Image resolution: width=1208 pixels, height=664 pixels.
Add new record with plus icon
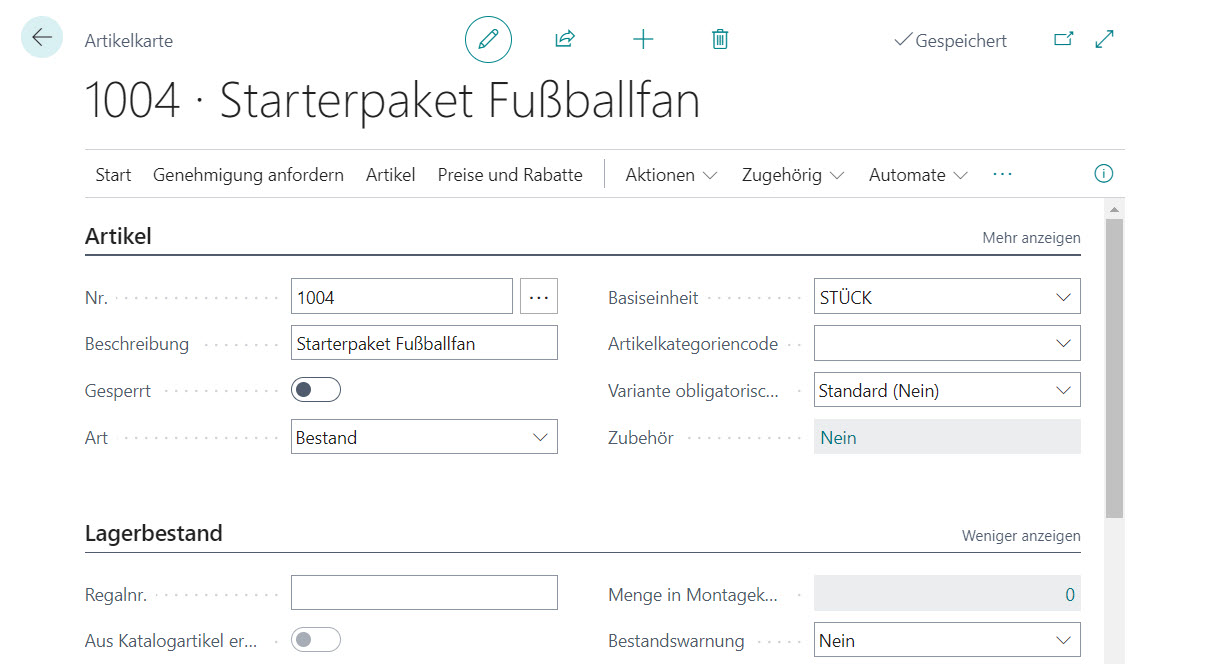click(x=643, y=40)
